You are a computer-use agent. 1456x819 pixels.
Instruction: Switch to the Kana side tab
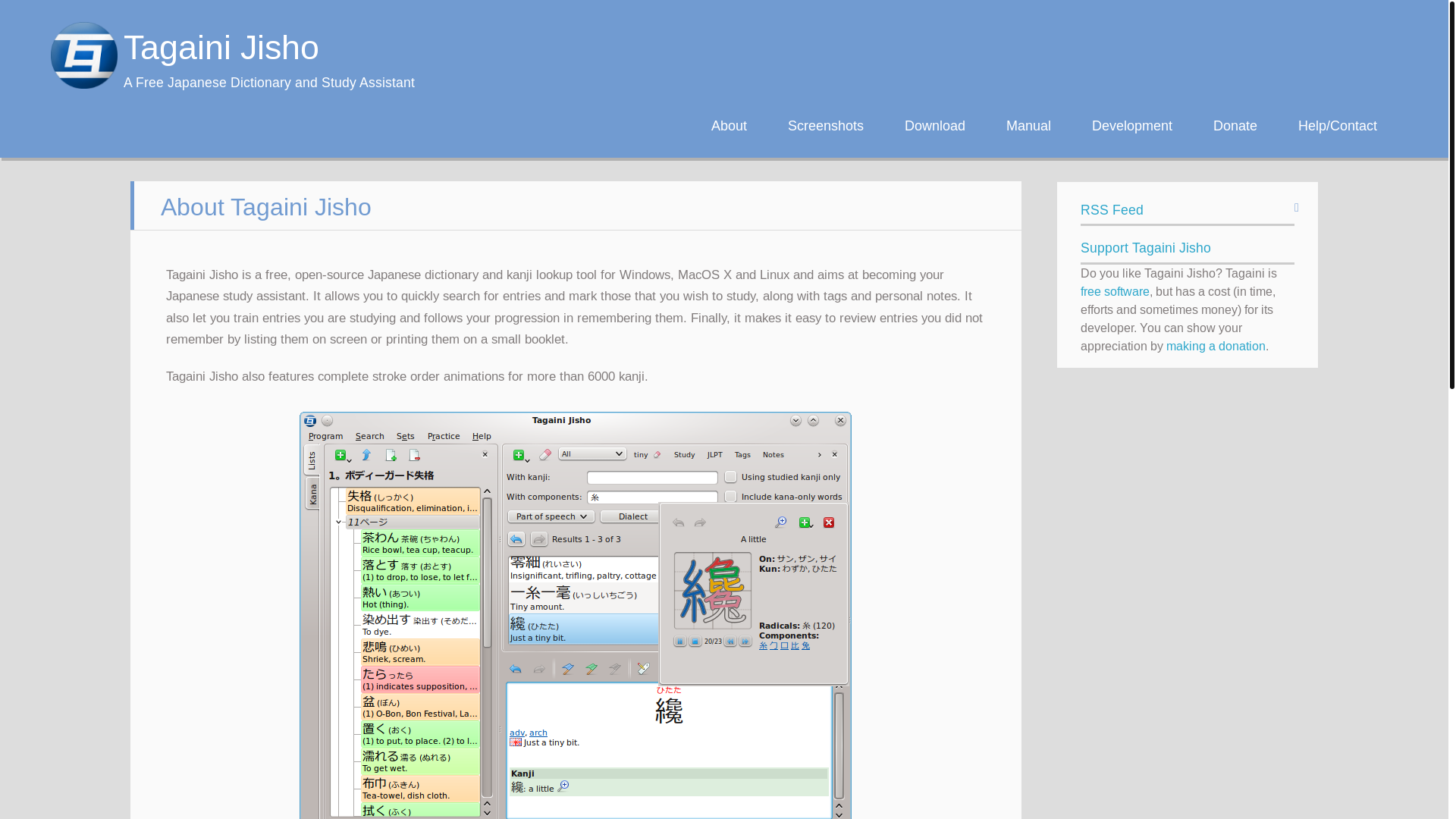click(x=312, y=494)
